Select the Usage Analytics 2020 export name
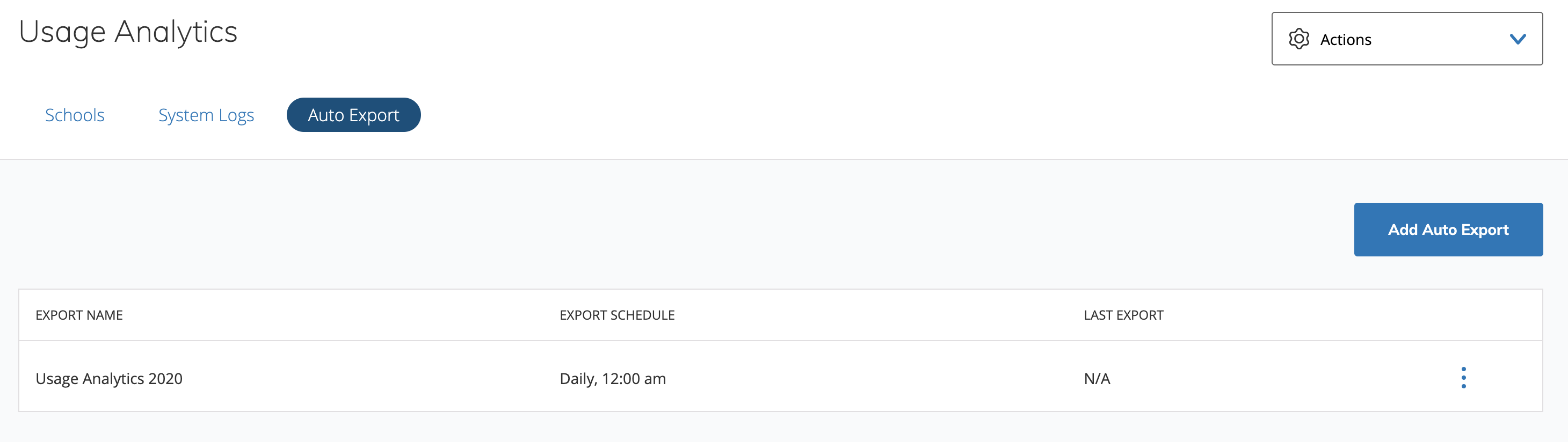Viewport: 1568px width, 442px height. [x=109, y=378]
